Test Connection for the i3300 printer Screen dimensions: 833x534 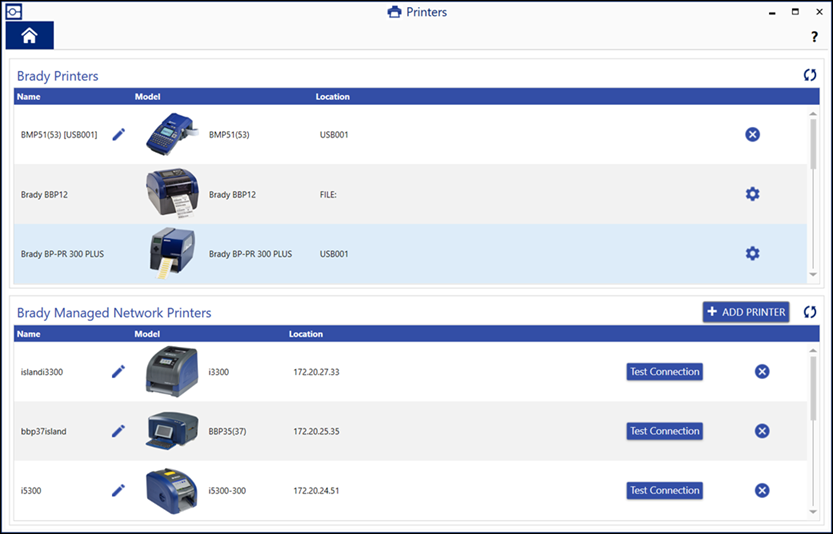pos(664,371)
